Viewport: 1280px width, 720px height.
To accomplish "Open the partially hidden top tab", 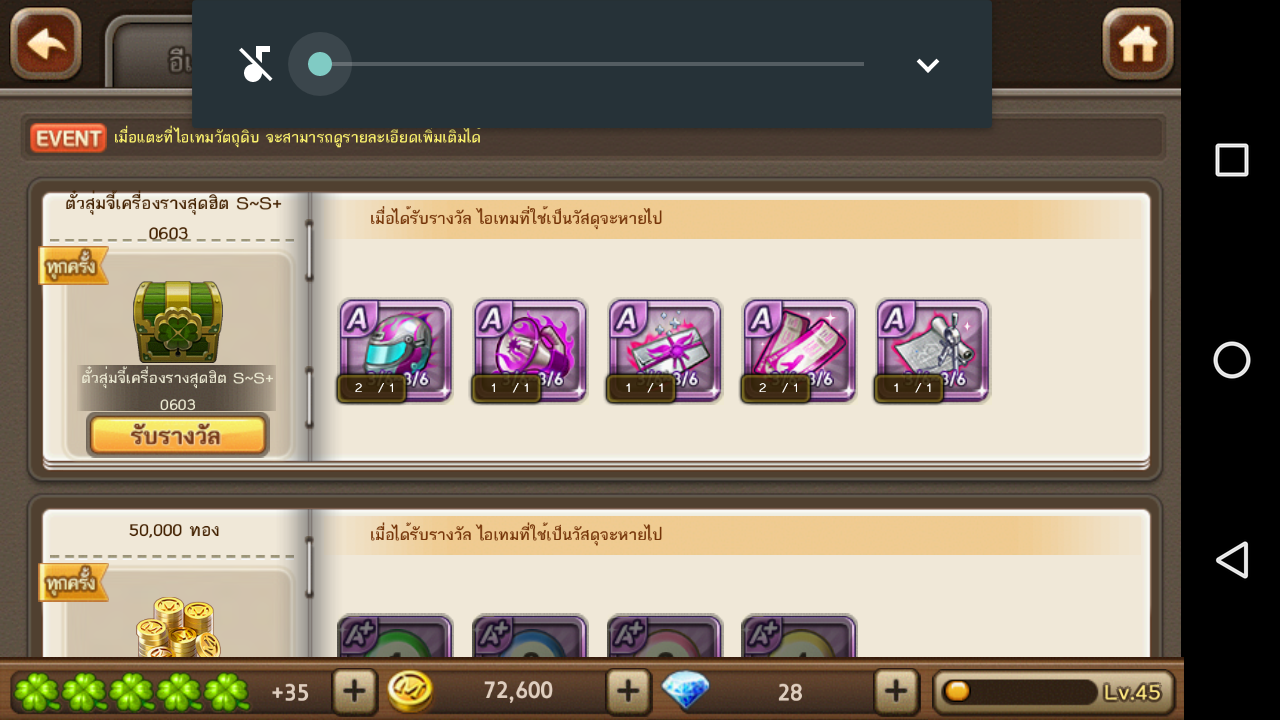I will [x=150, y=54].
